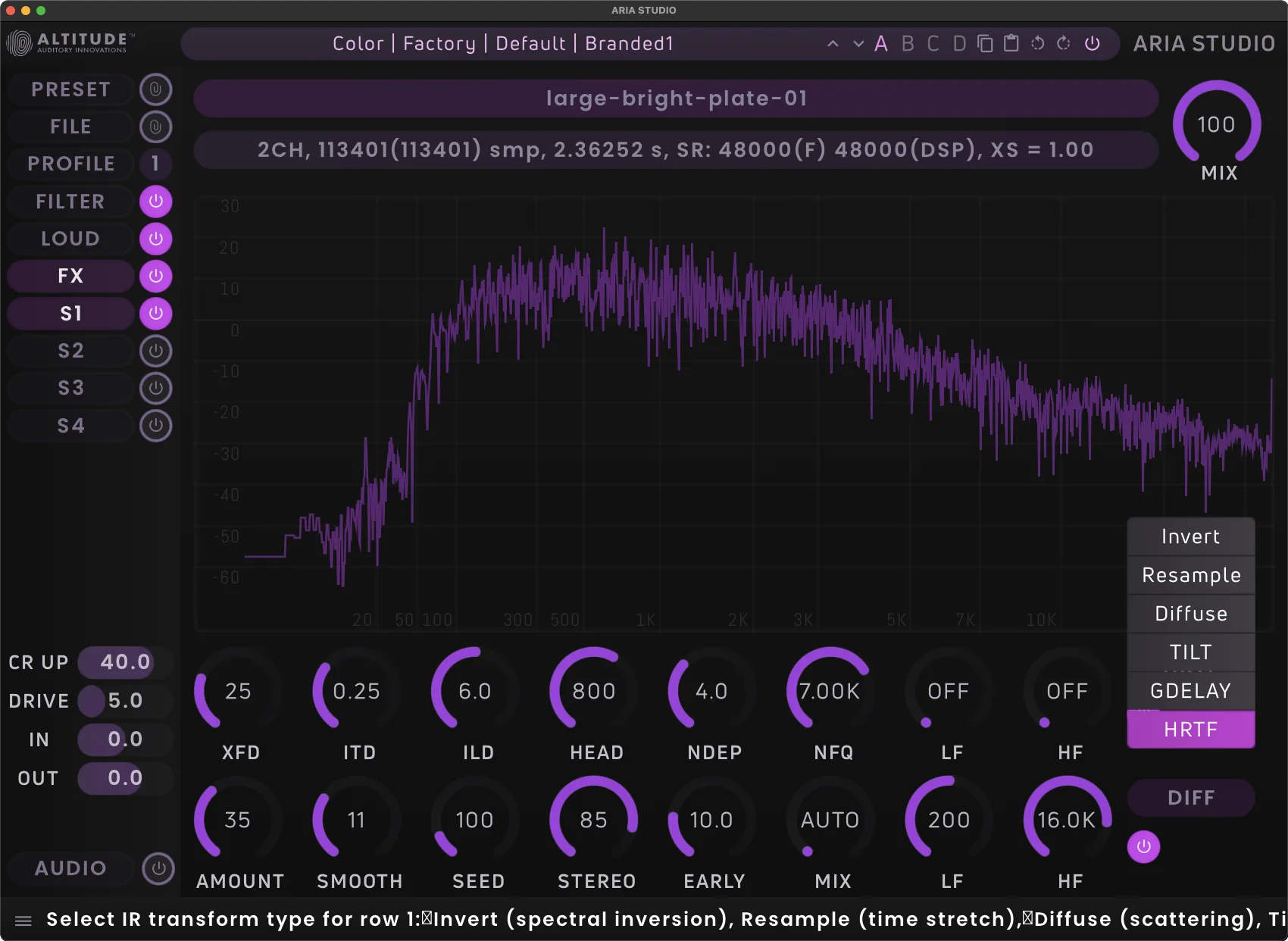Image resolution: width=1288 pixels, height=941 pixels.
Task: Click the up chevron to go to previous preset
Action: click(x=833, y=43)
